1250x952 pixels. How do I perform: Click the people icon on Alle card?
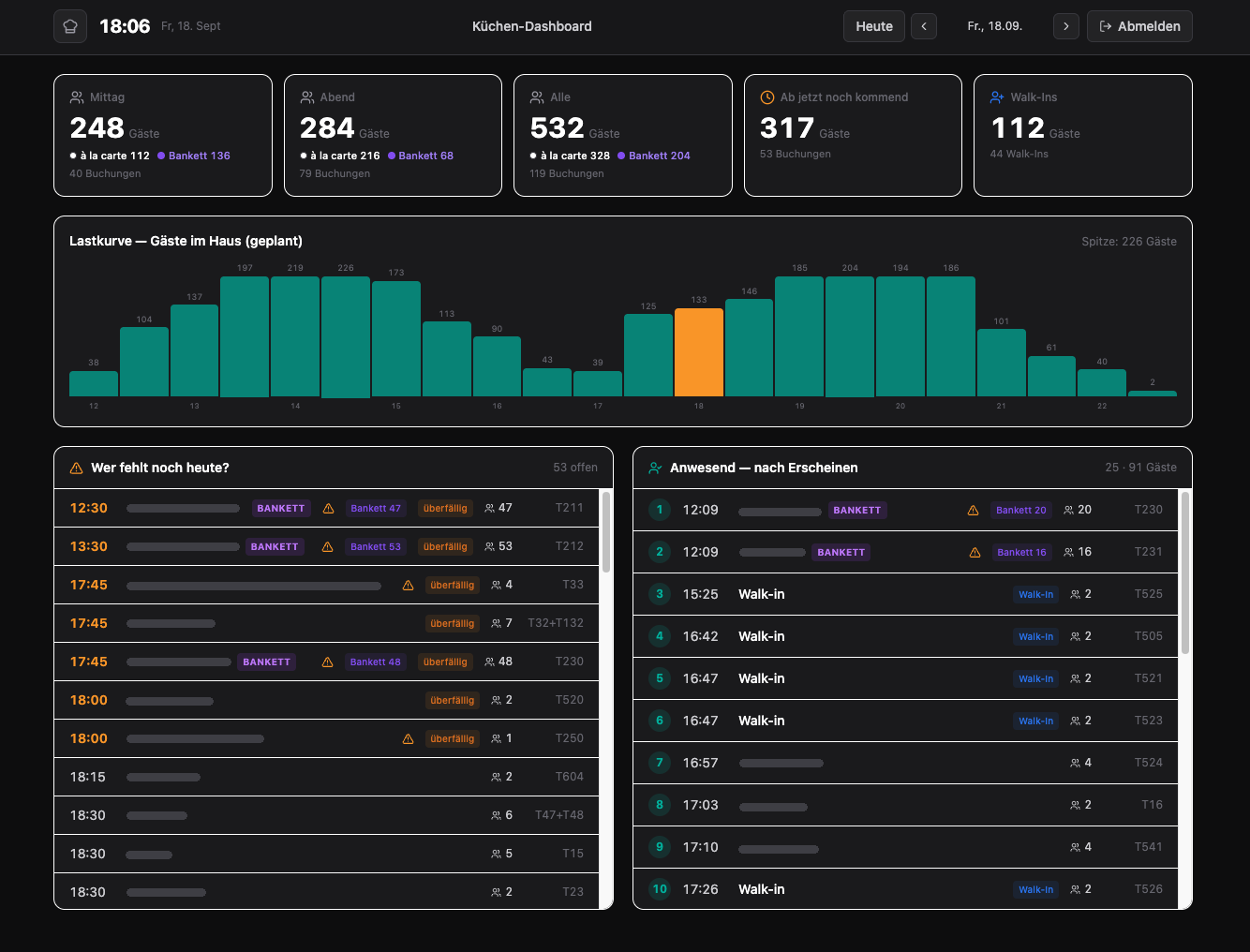click(x=537, y=97)
